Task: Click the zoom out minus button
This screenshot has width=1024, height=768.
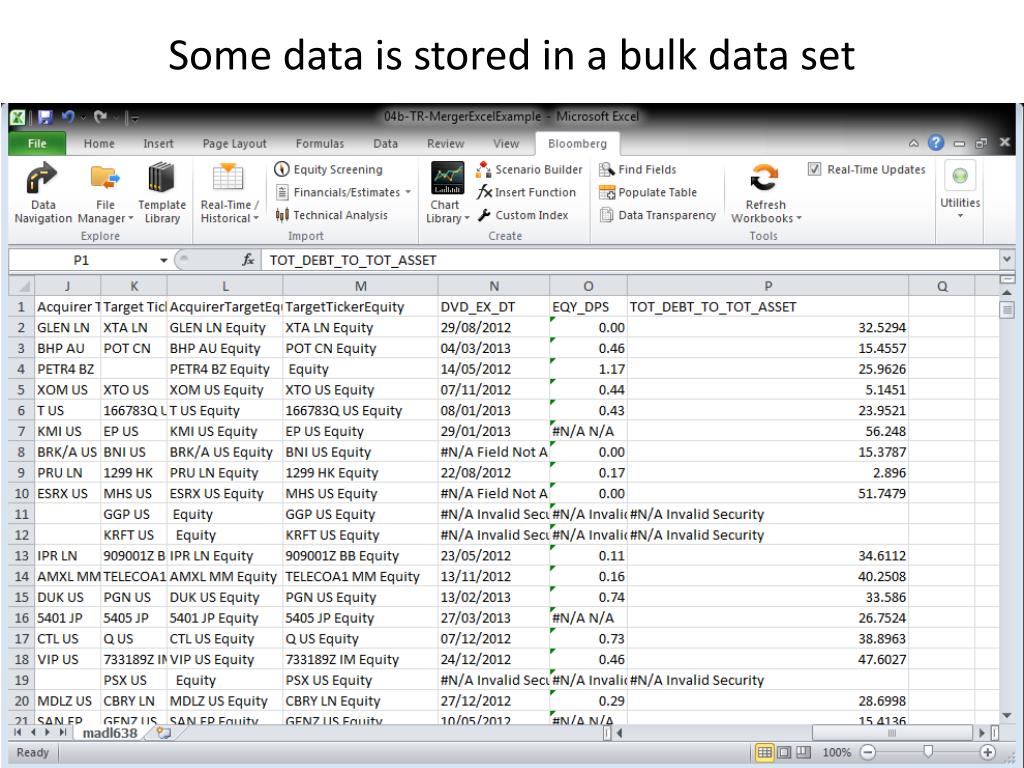Action: [x=868, y=752]
